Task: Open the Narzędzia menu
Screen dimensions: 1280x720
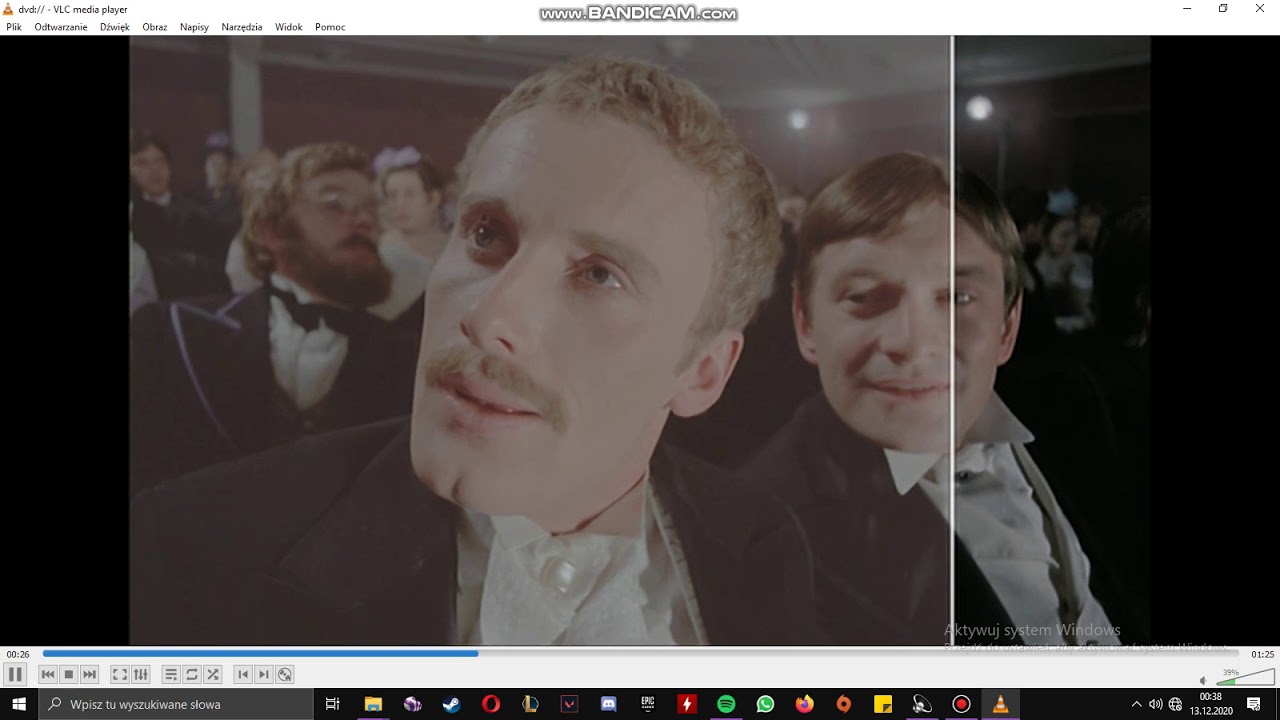Action: pyautogui.click(x=242, y=27)
